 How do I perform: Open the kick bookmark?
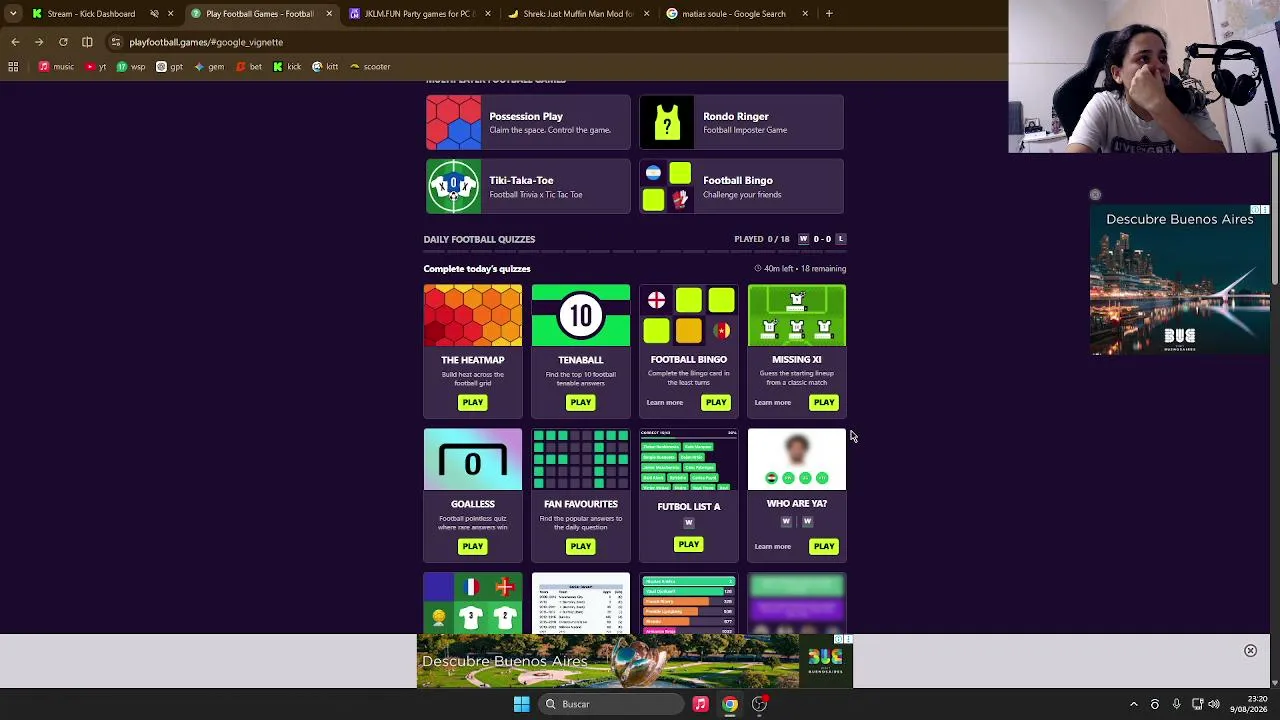pyautogui.click(x=287, y=67)
